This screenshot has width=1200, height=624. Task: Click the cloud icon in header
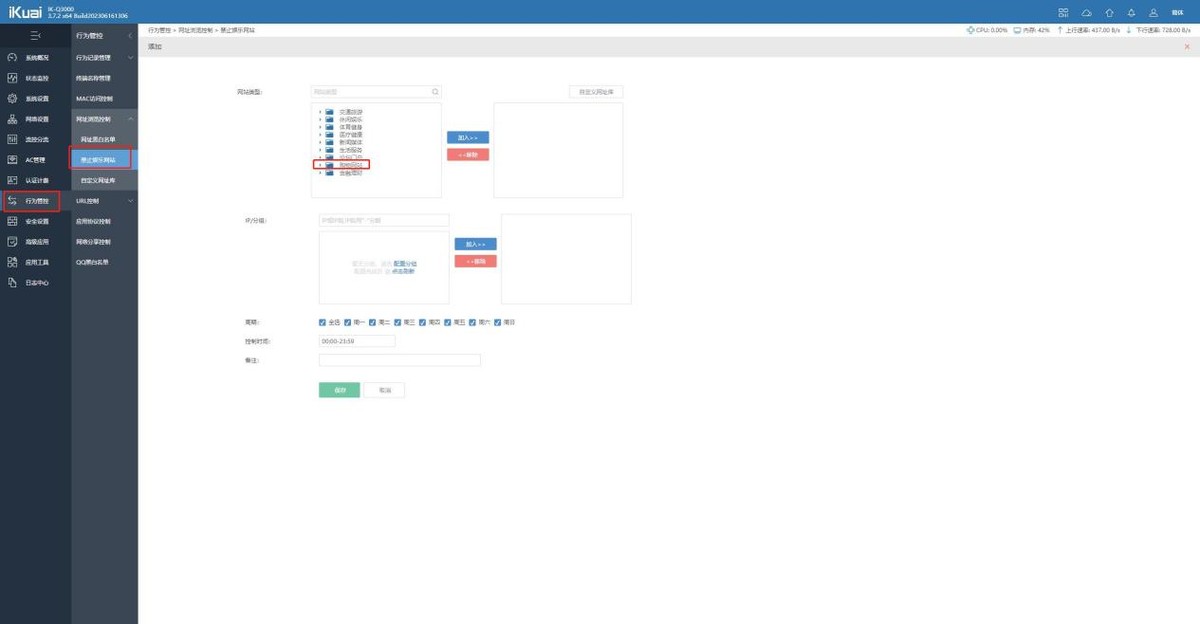[1086, 12]
